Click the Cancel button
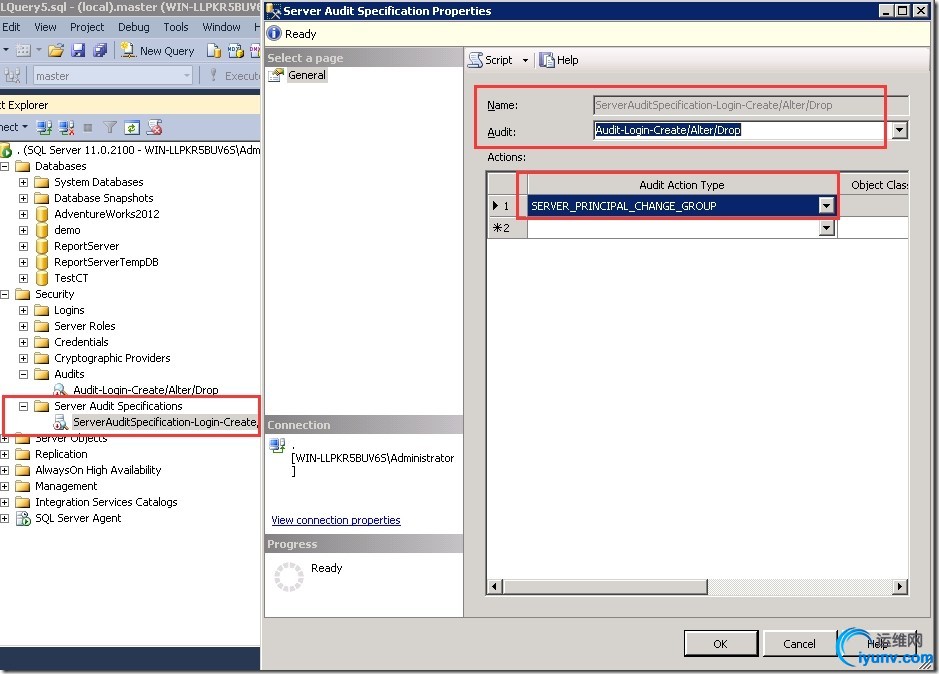939x674 pixels. click(x=799, y=643)
